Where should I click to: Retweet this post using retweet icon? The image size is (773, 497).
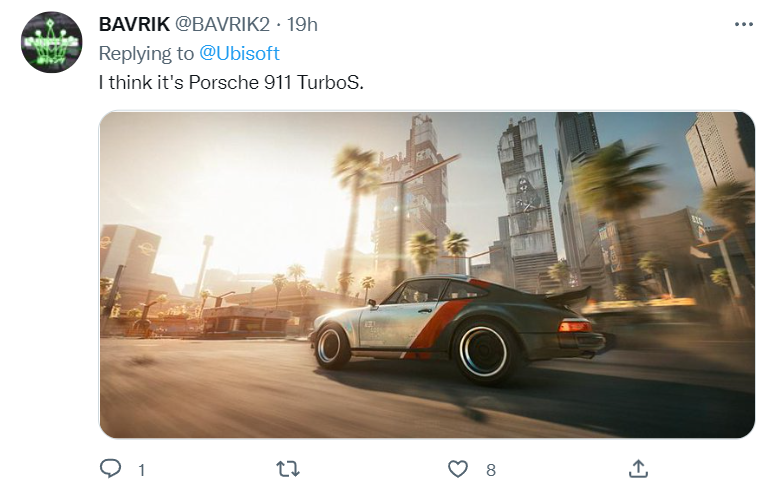coord(287,469)
